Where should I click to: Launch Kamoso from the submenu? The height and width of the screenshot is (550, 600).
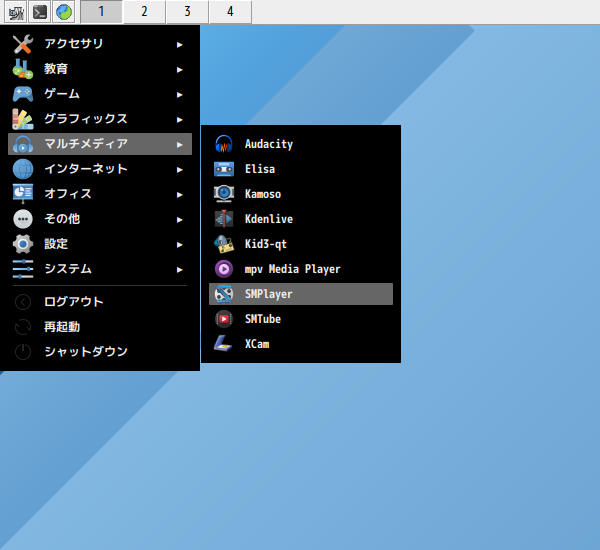301,194
